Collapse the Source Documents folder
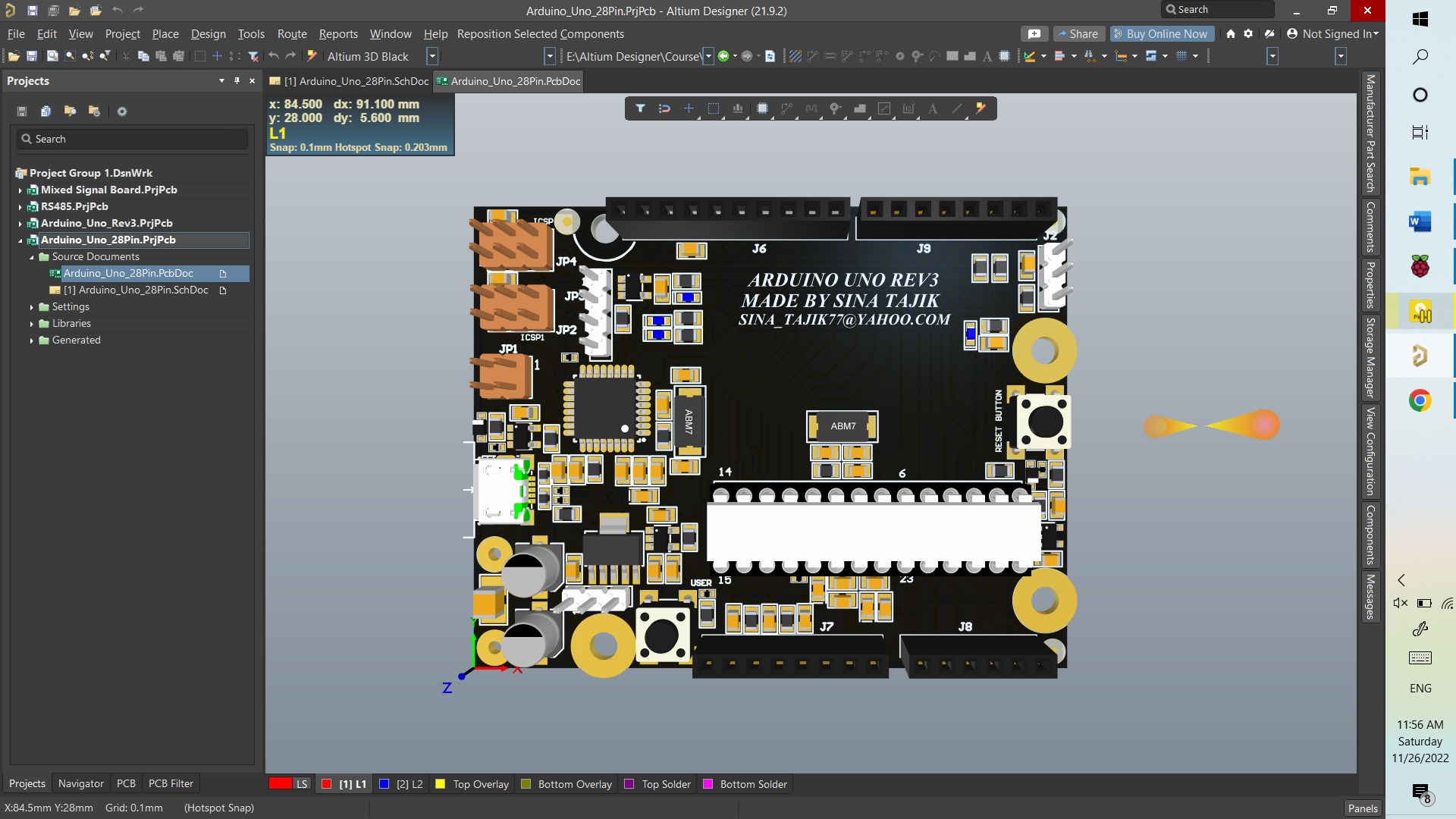This screenshot has height=819, width=1456. (32, 257)
